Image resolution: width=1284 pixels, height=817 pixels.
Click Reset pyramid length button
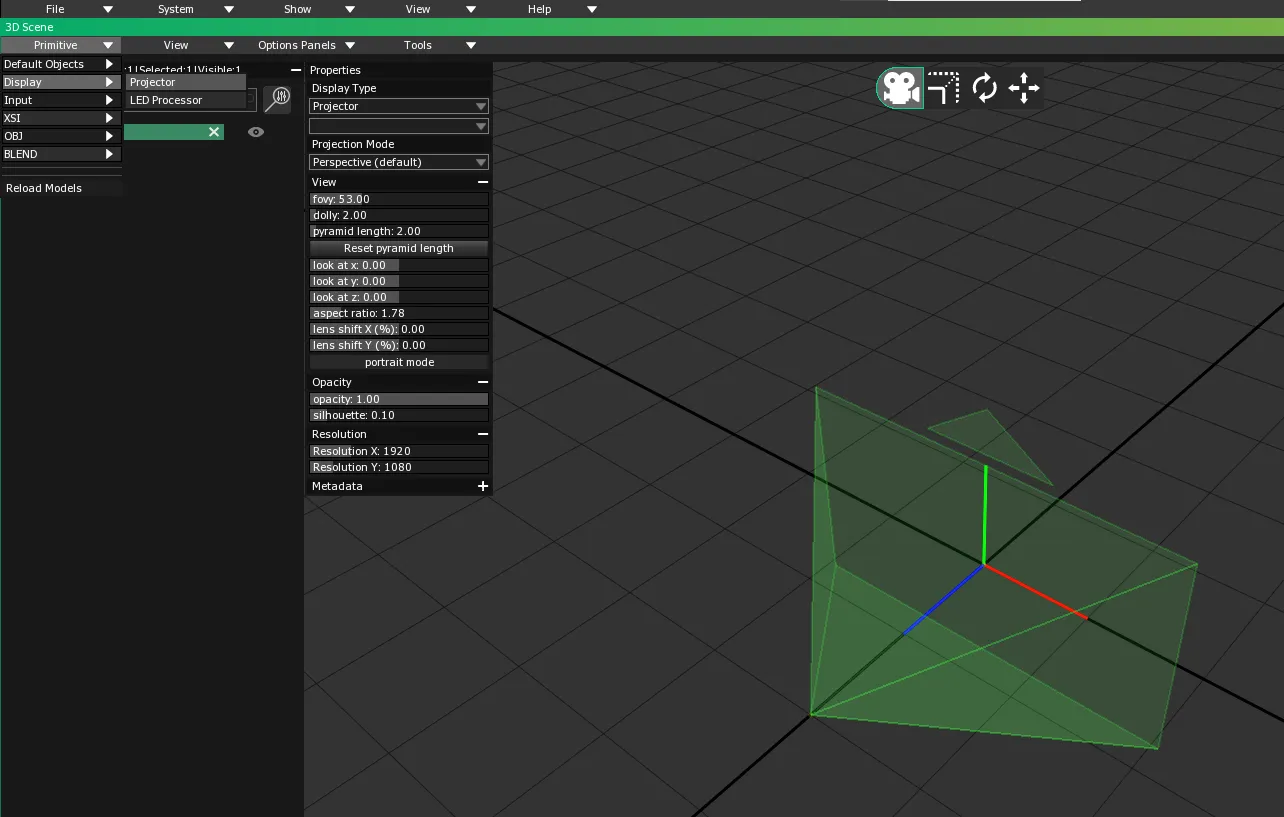(x=399, y=248)
